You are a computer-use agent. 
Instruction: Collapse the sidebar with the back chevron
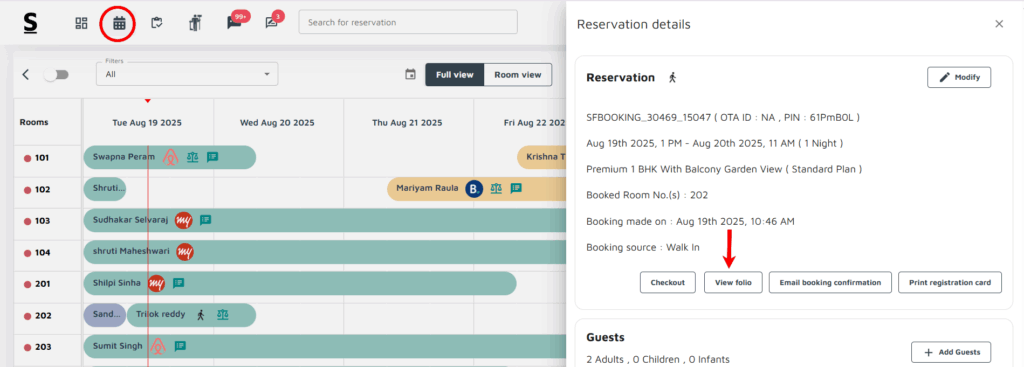[x=25, y=74]
